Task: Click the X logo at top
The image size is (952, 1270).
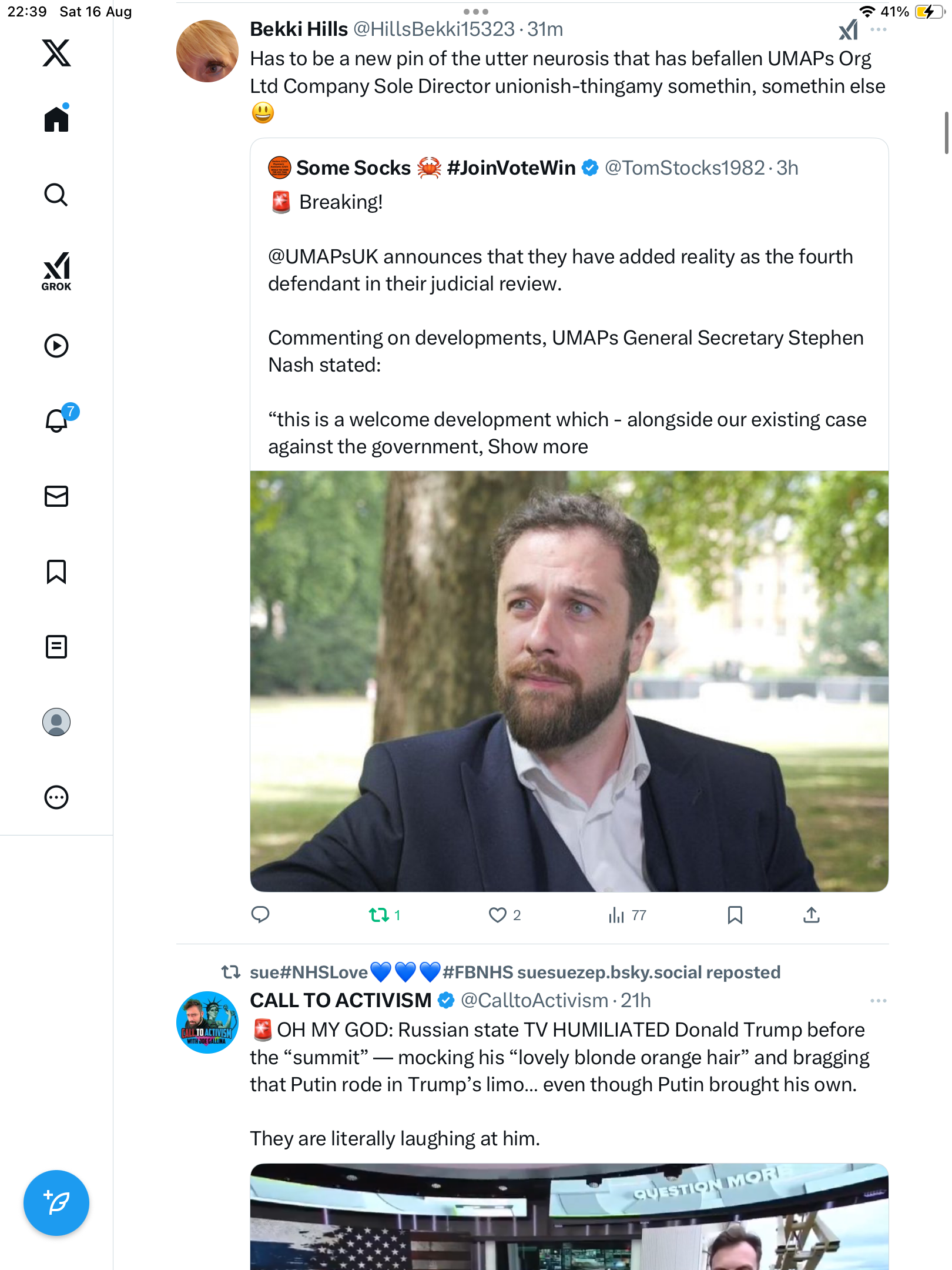Action: [x=56, y=53]
